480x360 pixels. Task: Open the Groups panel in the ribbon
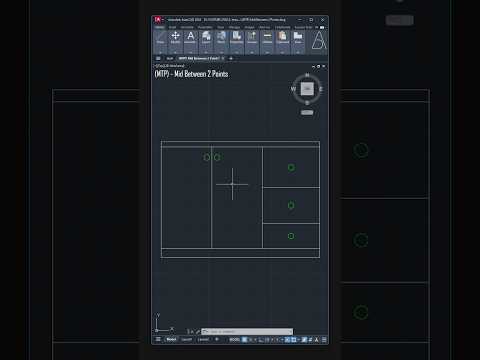pos(252,42)
